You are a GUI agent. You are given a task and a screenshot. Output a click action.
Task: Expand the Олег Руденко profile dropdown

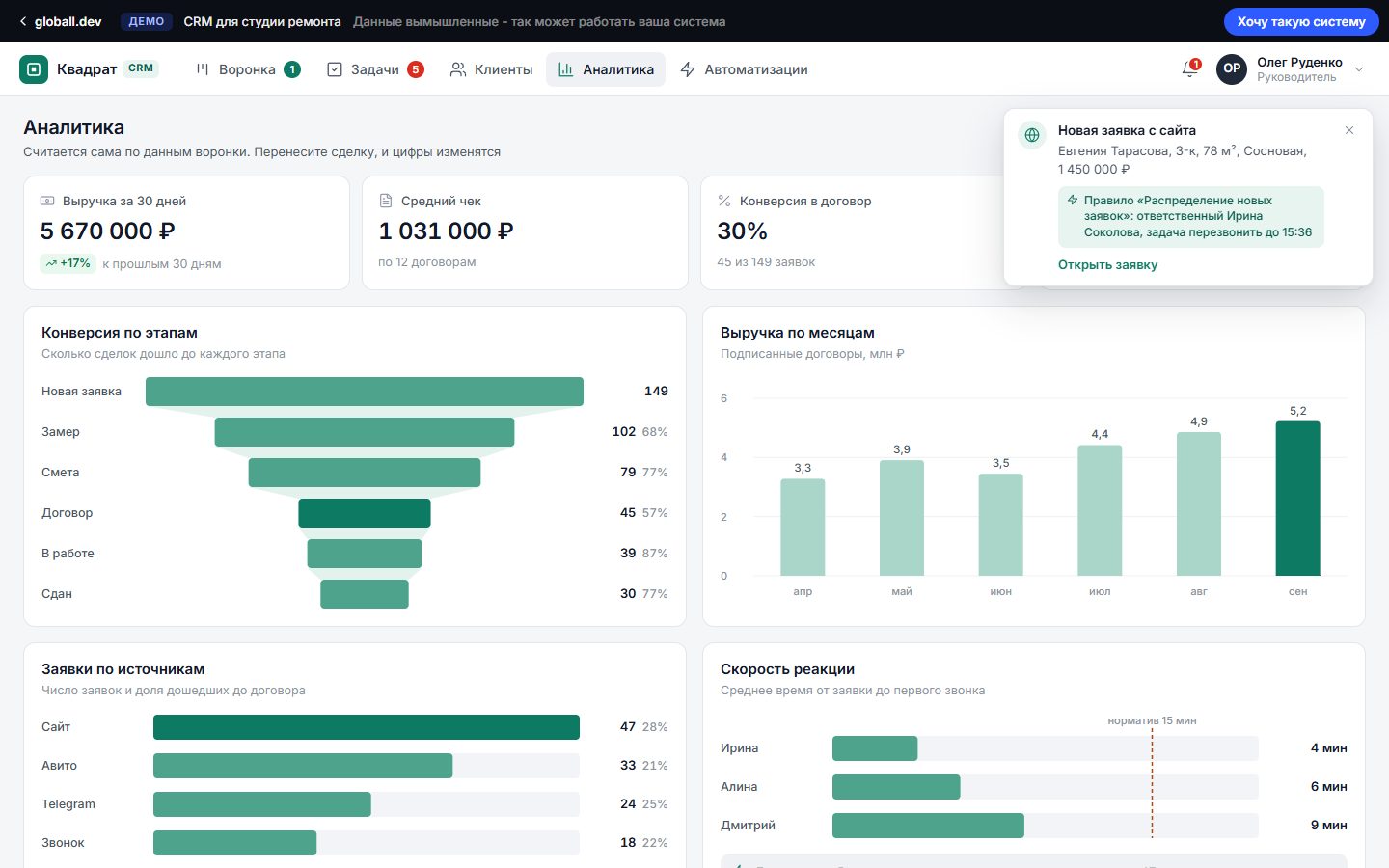pos(1359,69)
